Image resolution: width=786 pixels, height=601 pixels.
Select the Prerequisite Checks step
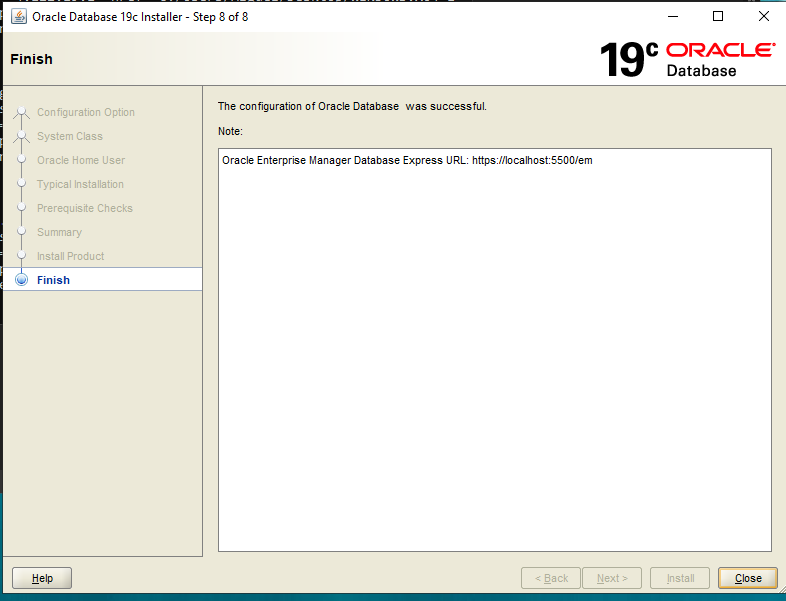[85, 208]
